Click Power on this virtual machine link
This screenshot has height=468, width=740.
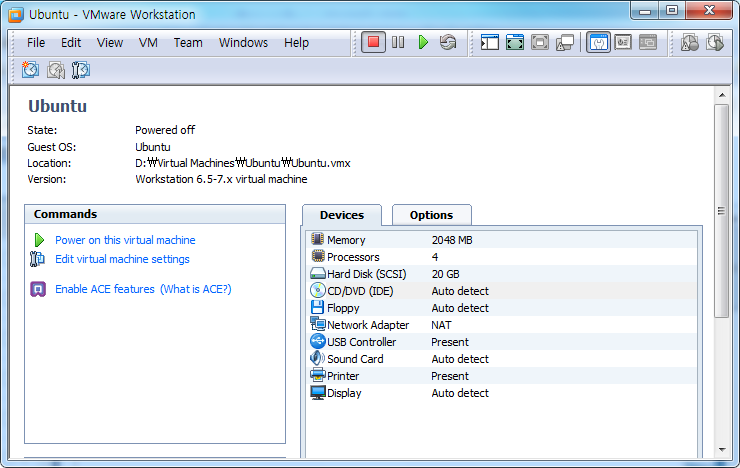tap(125, 240)
